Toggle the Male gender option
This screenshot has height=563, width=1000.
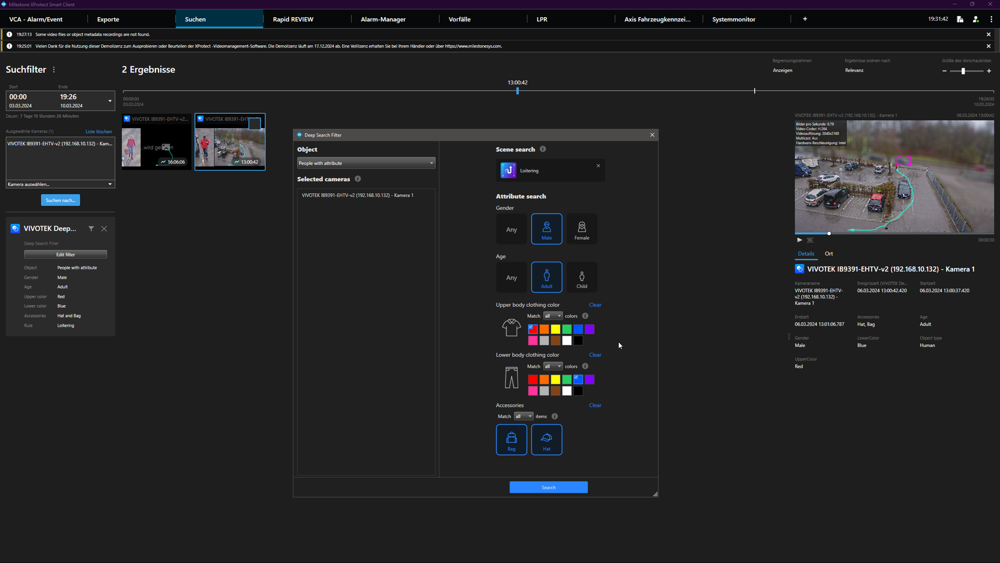(x=546, y=229)
